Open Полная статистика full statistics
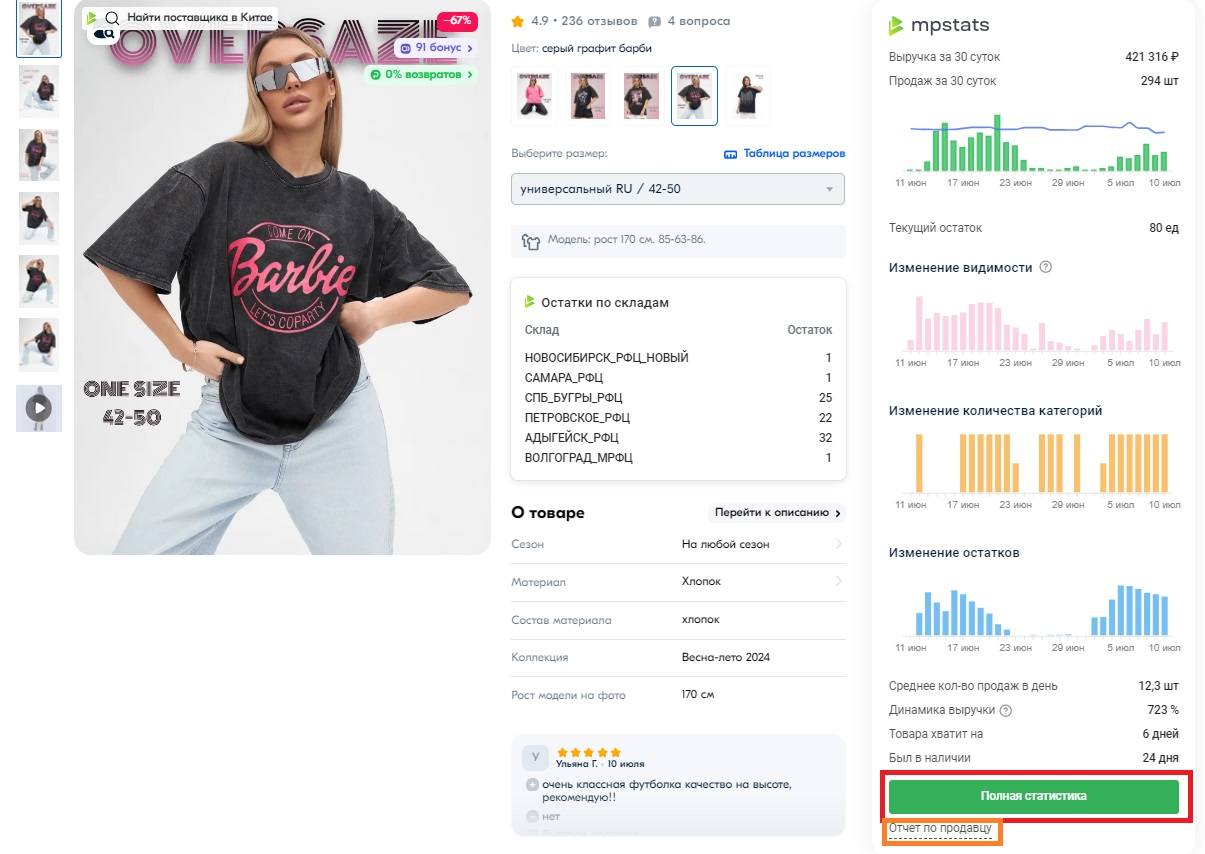 [1034, 796]
